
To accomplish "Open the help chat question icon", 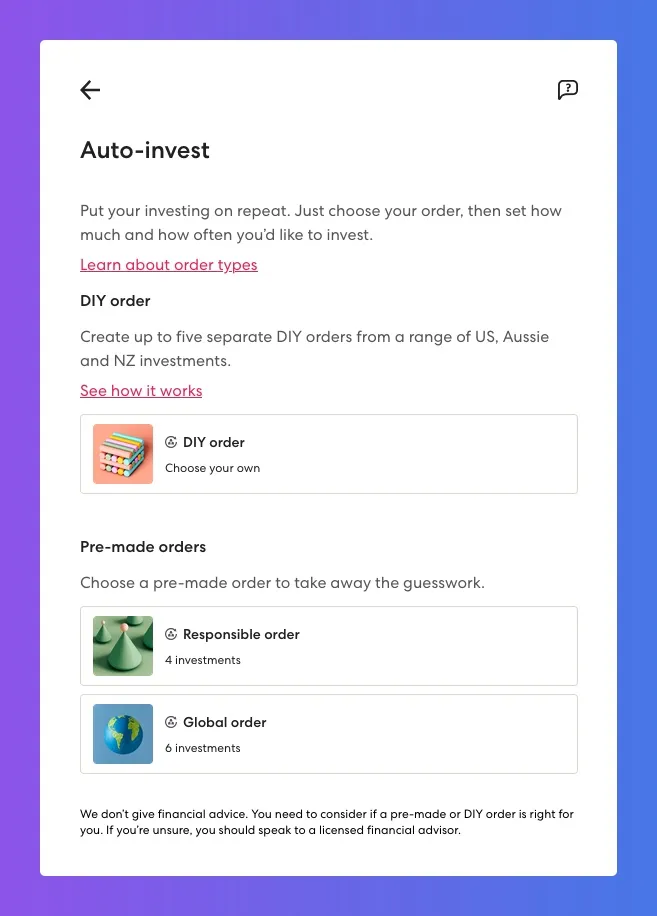I will pos(568,89).
